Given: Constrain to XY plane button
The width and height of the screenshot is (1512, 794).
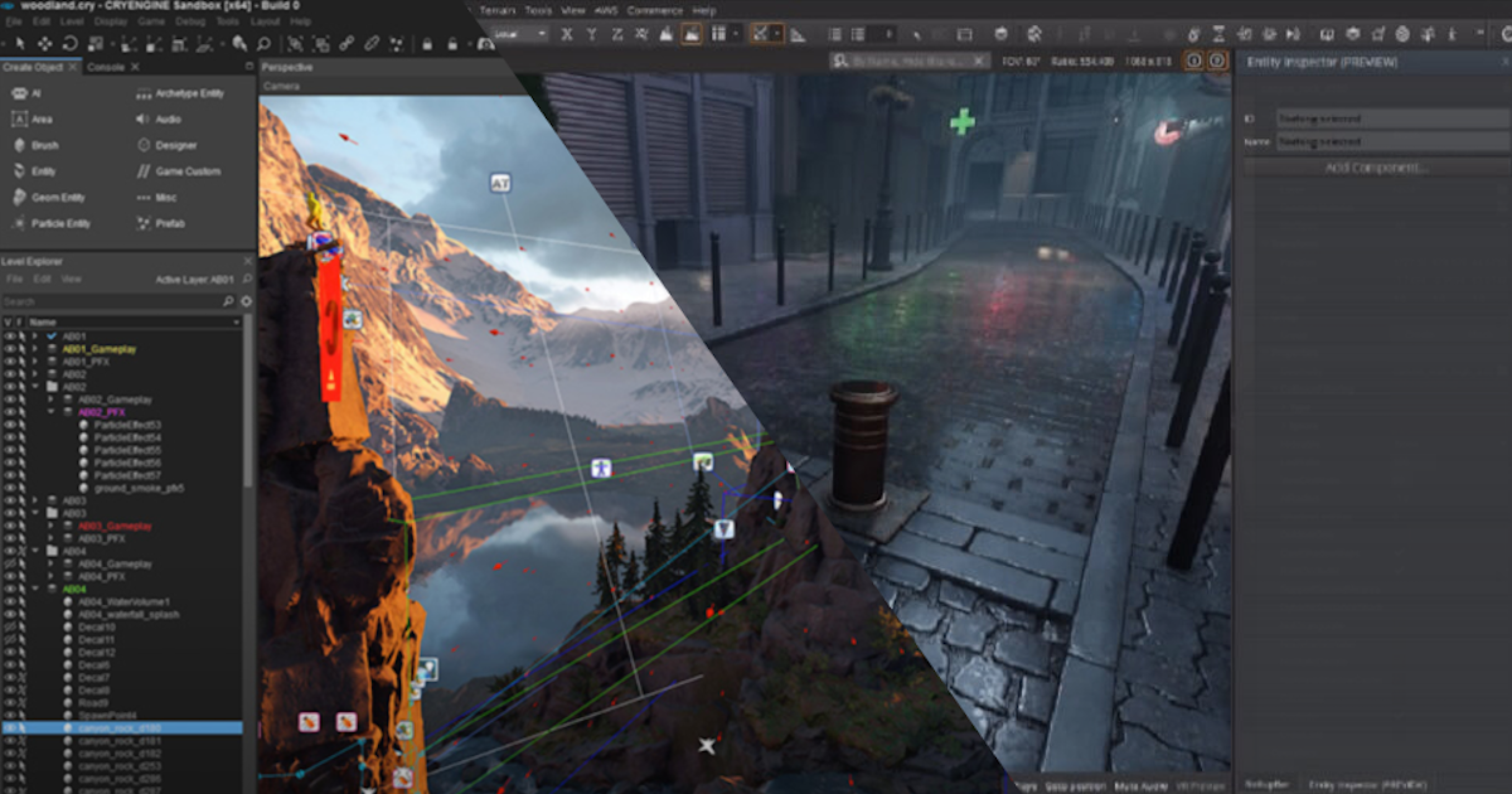Looking at the screenshot, I should coord(641,35).
